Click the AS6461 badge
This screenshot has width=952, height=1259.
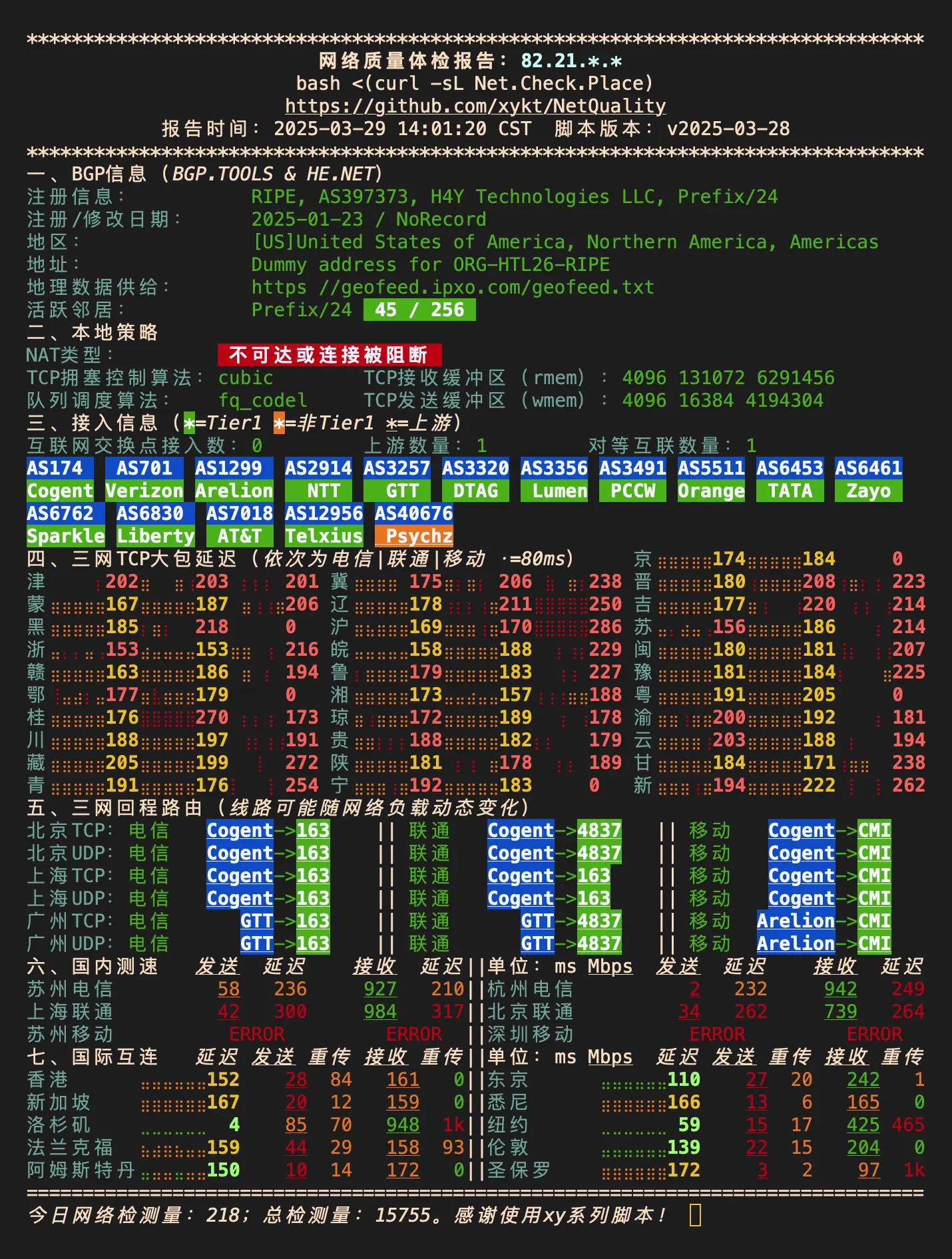[x=868, y=468]
